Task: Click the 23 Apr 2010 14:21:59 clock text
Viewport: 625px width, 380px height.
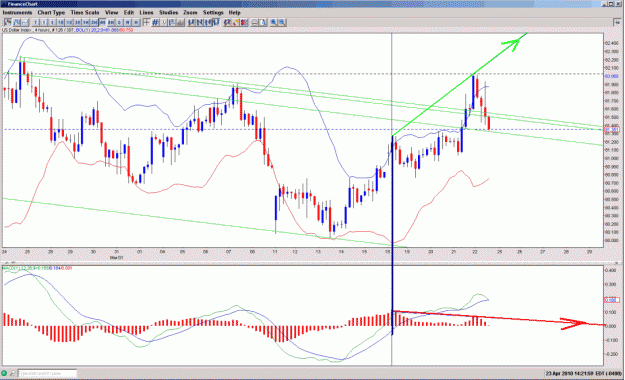Action: (x=570, y=373)
